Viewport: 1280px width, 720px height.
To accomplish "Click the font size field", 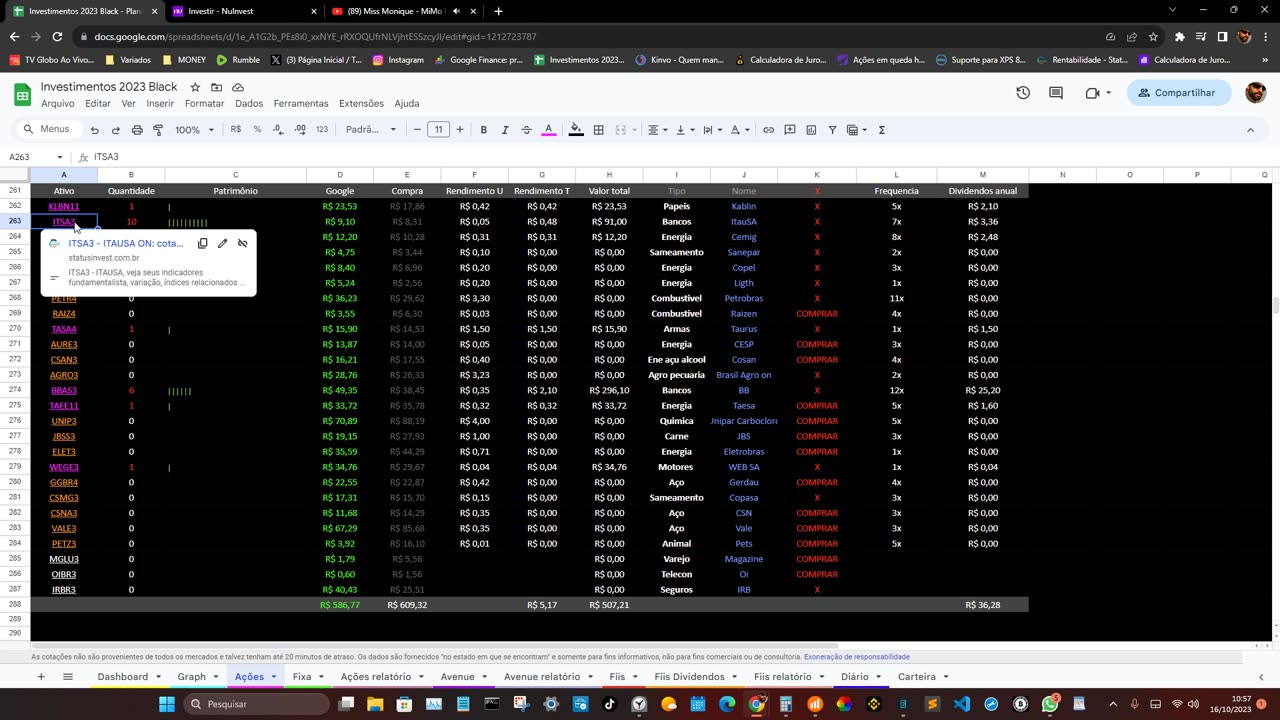I will pos(438,130).
